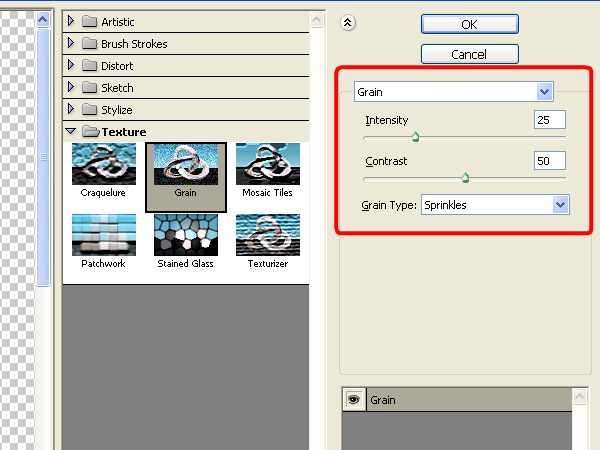
Task: Click the Artistic folder icon
Action: (x=90, y=21)
